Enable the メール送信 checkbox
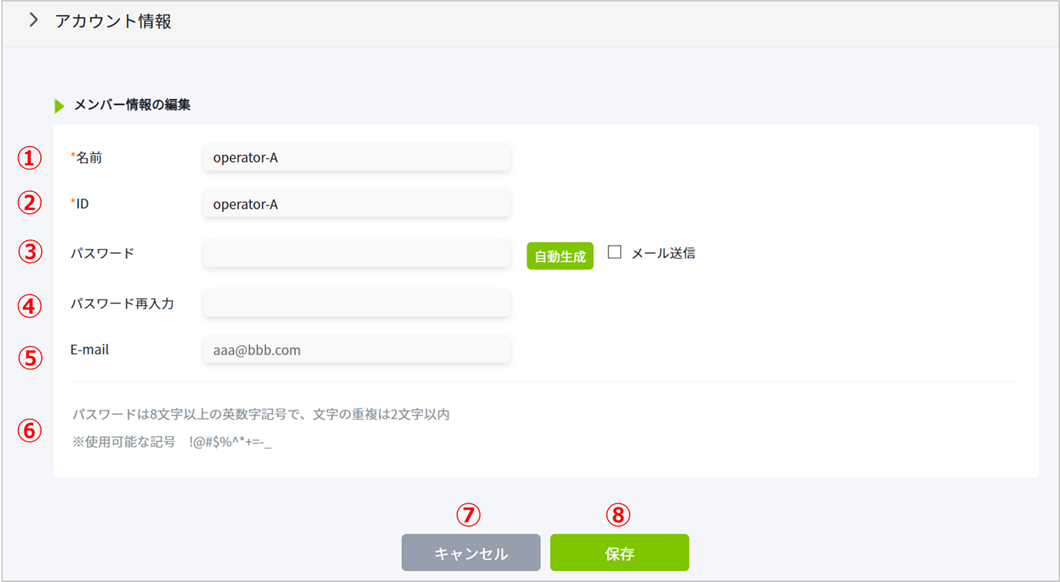This screenshot has width=1060, height=582. coord(615,253)
